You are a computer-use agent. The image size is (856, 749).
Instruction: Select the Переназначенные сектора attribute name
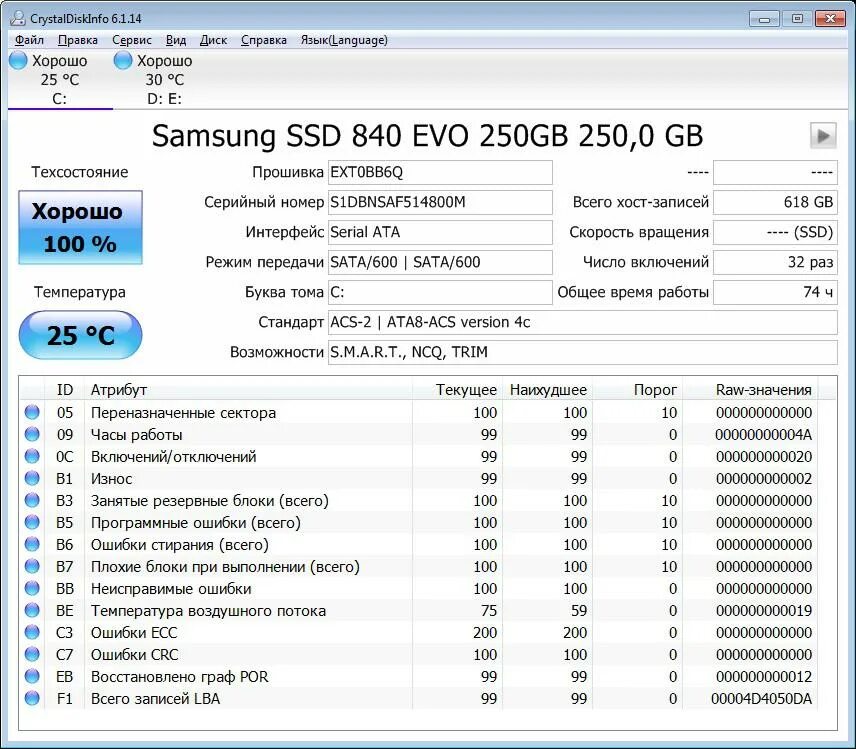click(x=183, y=413)
